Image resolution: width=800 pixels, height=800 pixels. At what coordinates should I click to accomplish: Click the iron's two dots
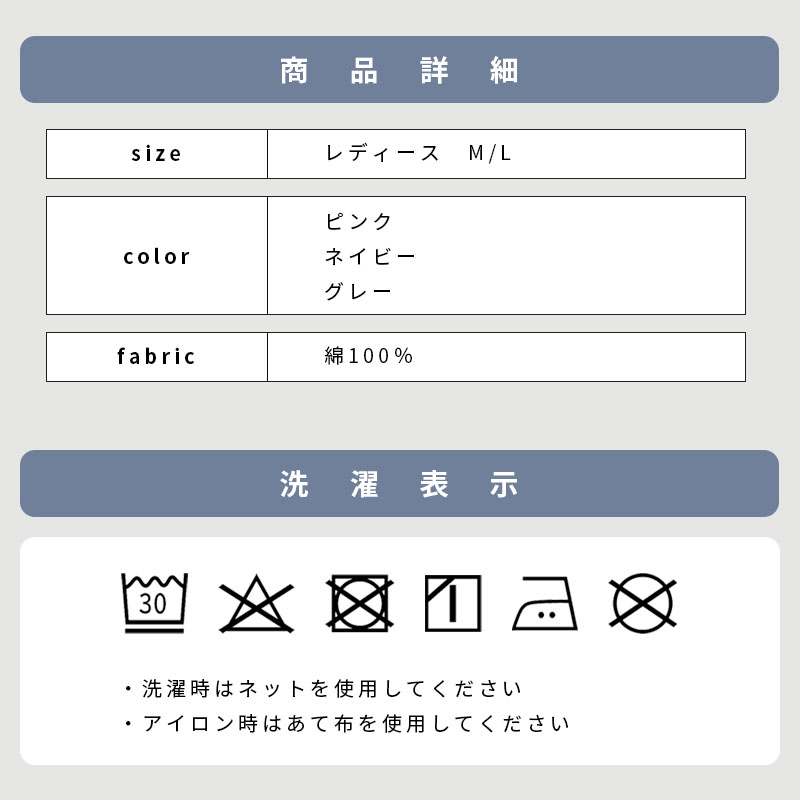coord(547,615)
